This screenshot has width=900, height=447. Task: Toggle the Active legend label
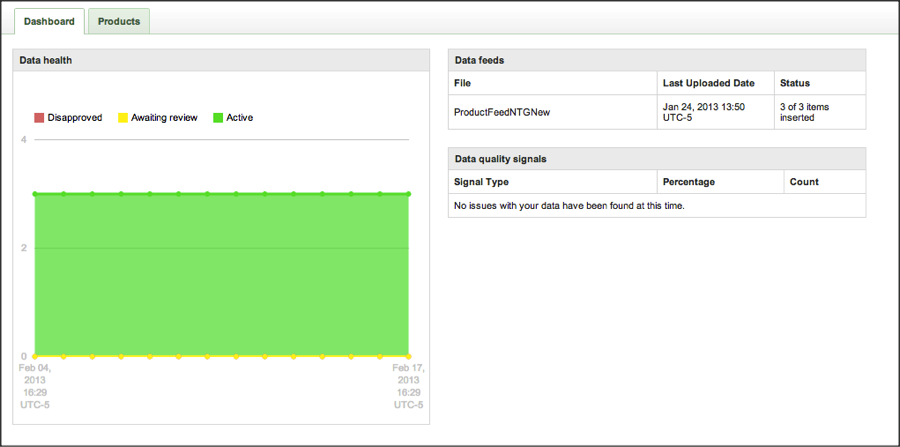click(240, 118)
